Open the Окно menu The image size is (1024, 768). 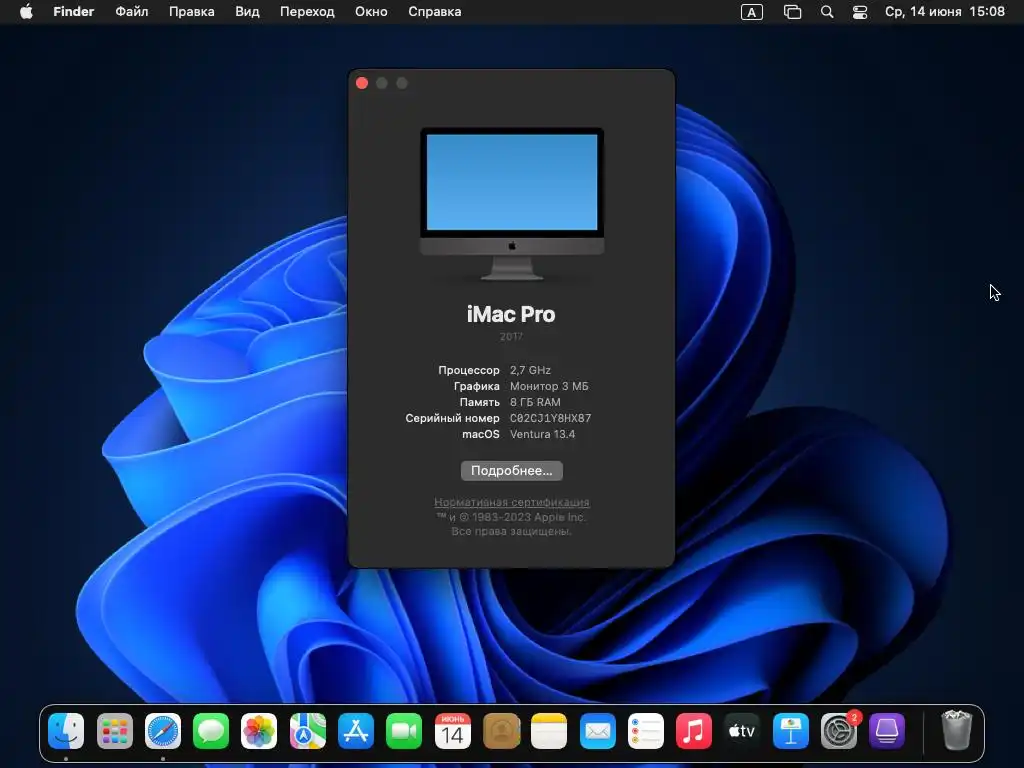tap(371, 12)
